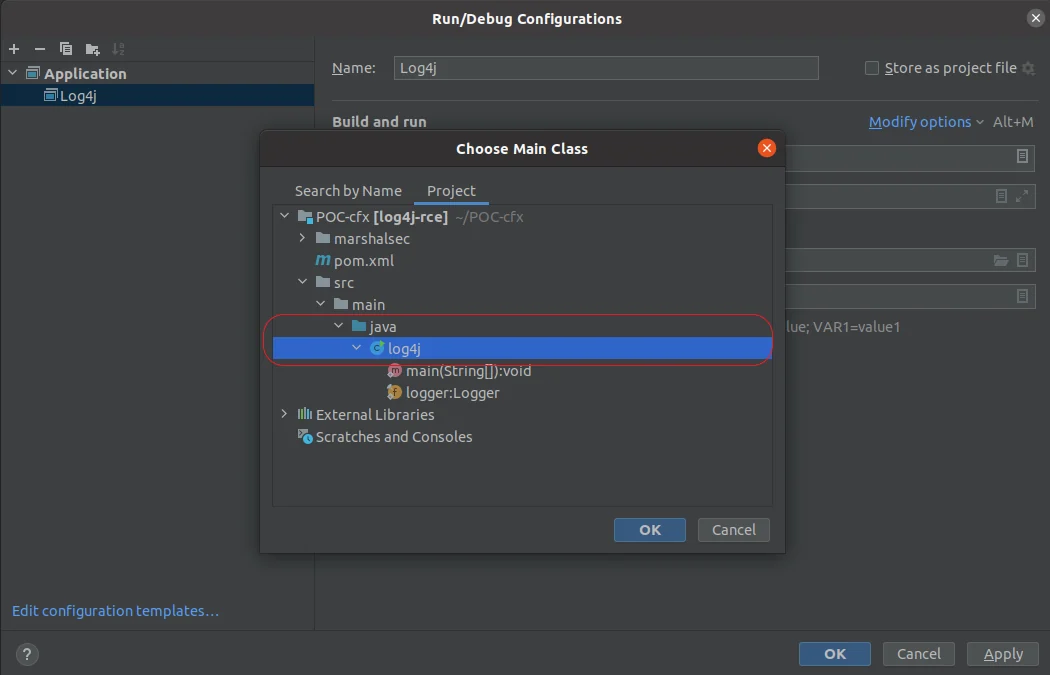Select Scratches and Consoles row
Viewport: 1050px width, 675px height.
[x=522, y=437]
